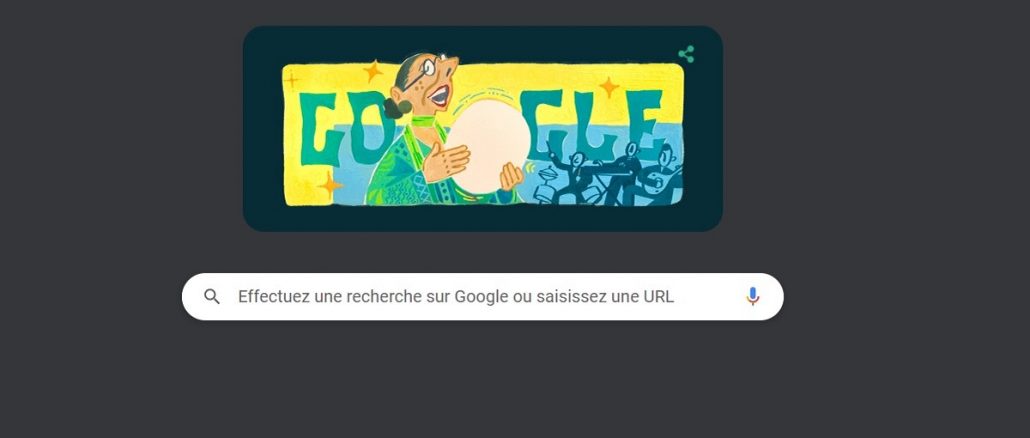Click the first green letter G

pyautogui.click(x=319, y=129)
